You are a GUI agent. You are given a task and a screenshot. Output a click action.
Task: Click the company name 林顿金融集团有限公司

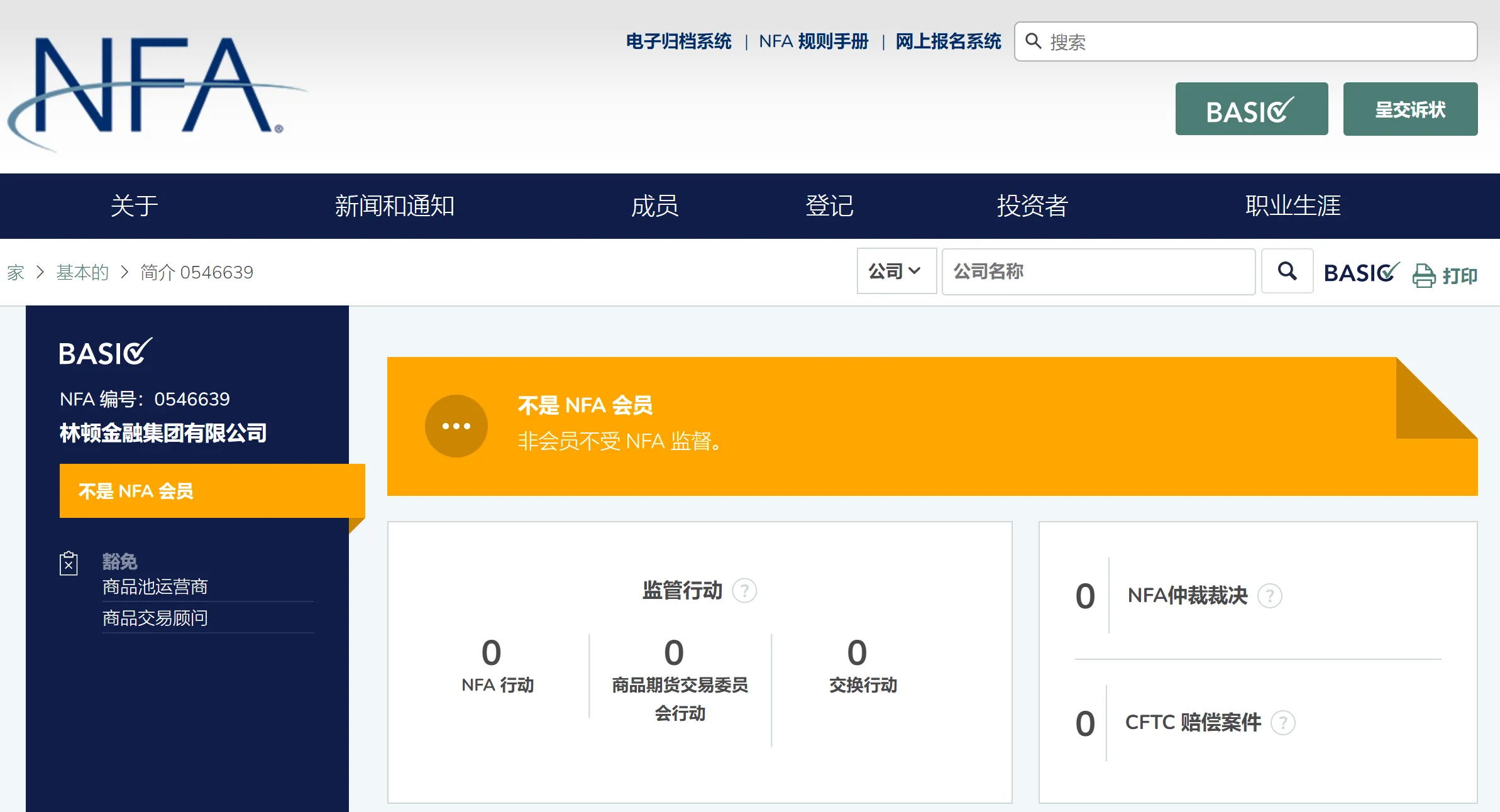click(163, 432)
